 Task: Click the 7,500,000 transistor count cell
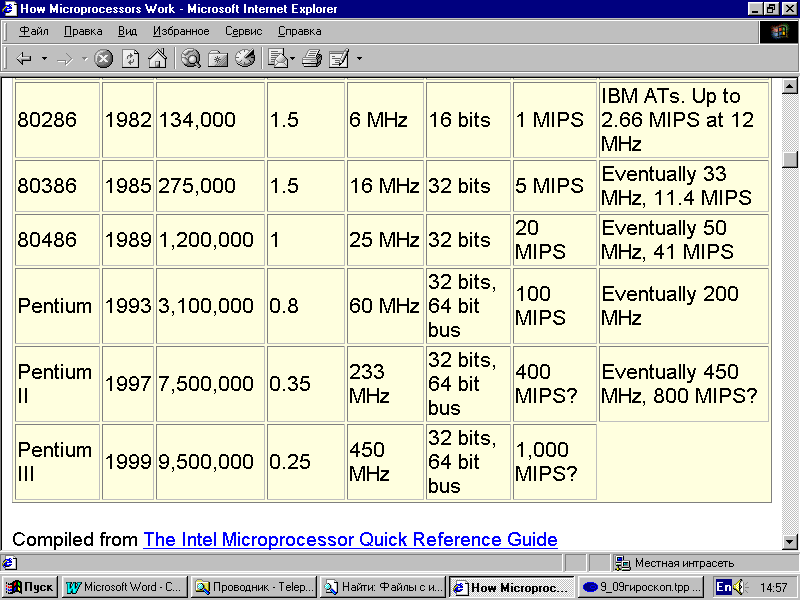[210, 384]
